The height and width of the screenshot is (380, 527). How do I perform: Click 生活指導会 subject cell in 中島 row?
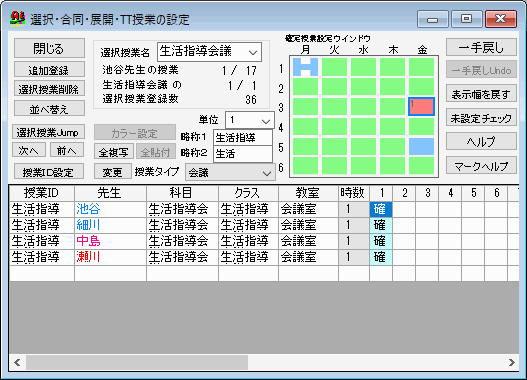[x=182, y=241]
